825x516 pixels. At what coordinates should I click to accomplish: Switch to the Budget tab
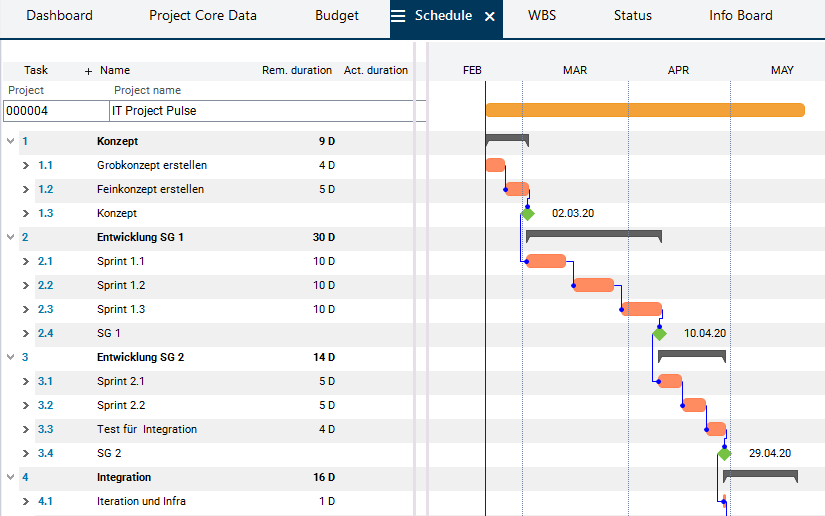337,16
